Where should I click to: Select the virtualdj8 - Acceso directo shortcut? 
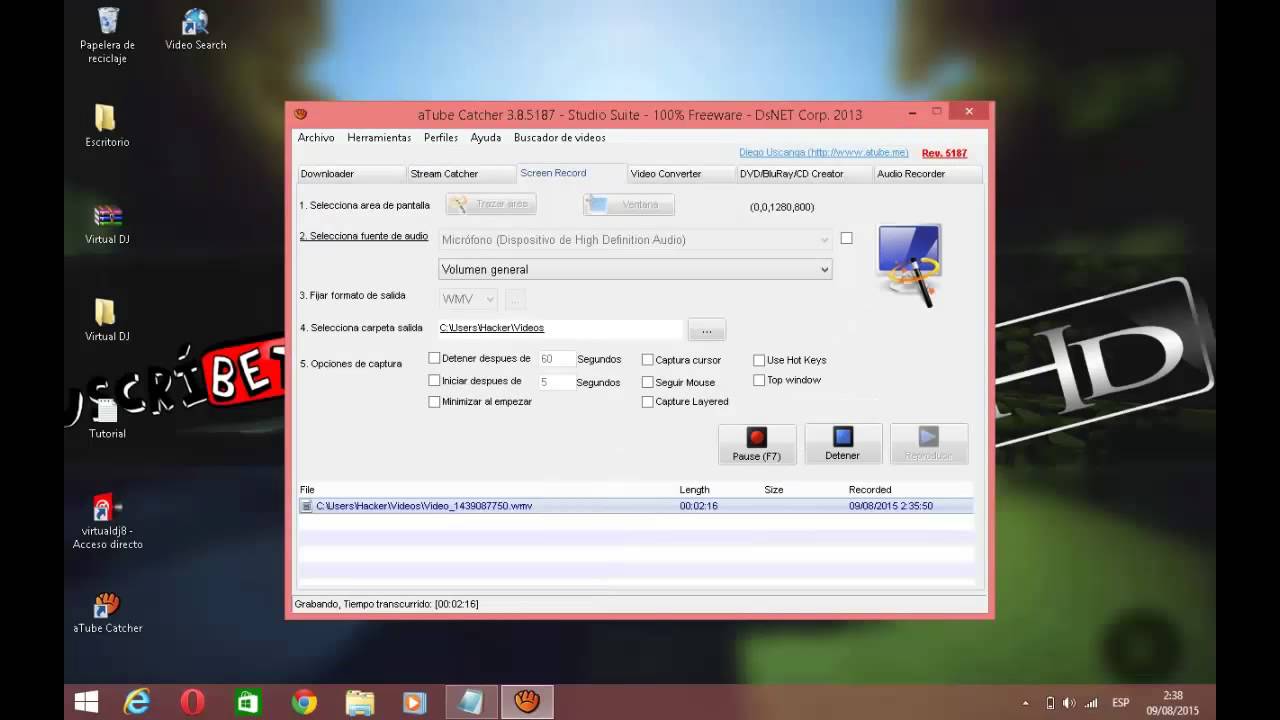[107, 521]
